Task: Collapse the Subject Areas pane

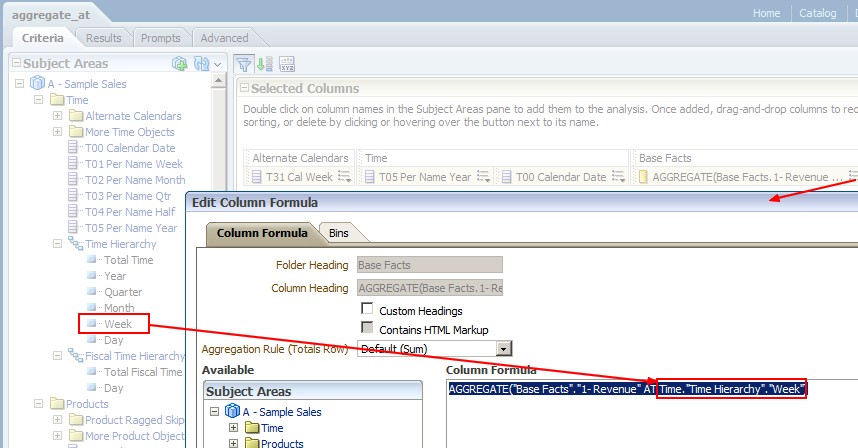Action: coord(16,63)
